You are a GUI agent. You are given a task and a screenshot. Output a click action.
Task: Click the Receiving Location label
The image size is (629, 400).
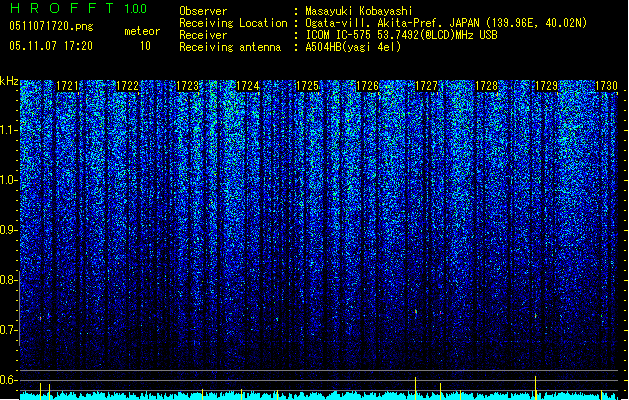tap(233, 23)
